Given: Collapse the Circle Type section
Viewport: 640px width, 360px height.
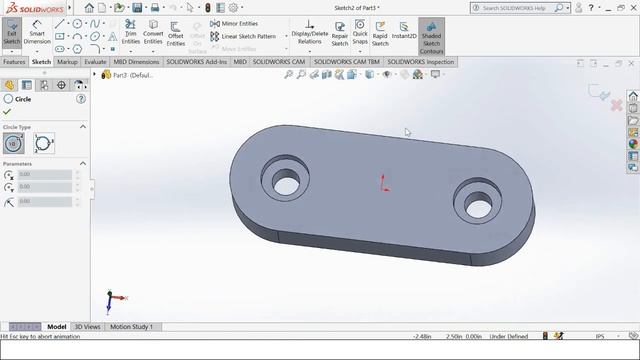Looking at the screenshot, I should tap(83, 127).
